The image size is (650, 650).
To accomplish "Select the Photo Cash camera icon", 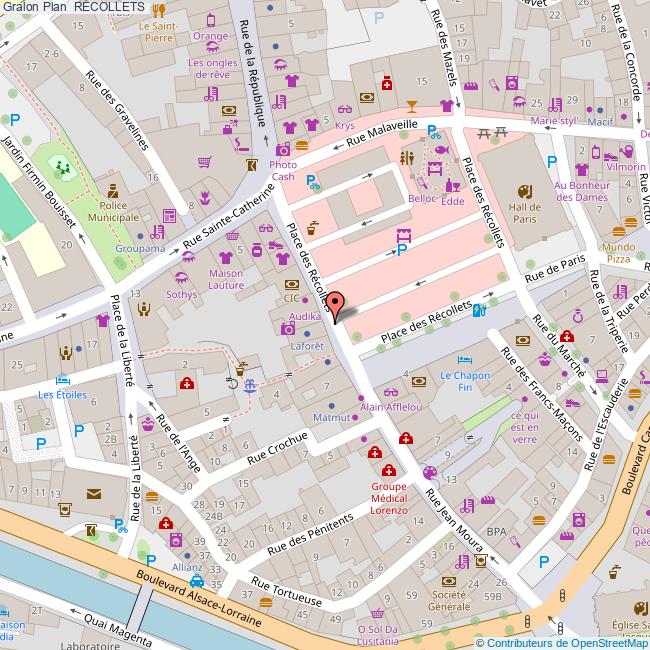I will tap(283, 149).
